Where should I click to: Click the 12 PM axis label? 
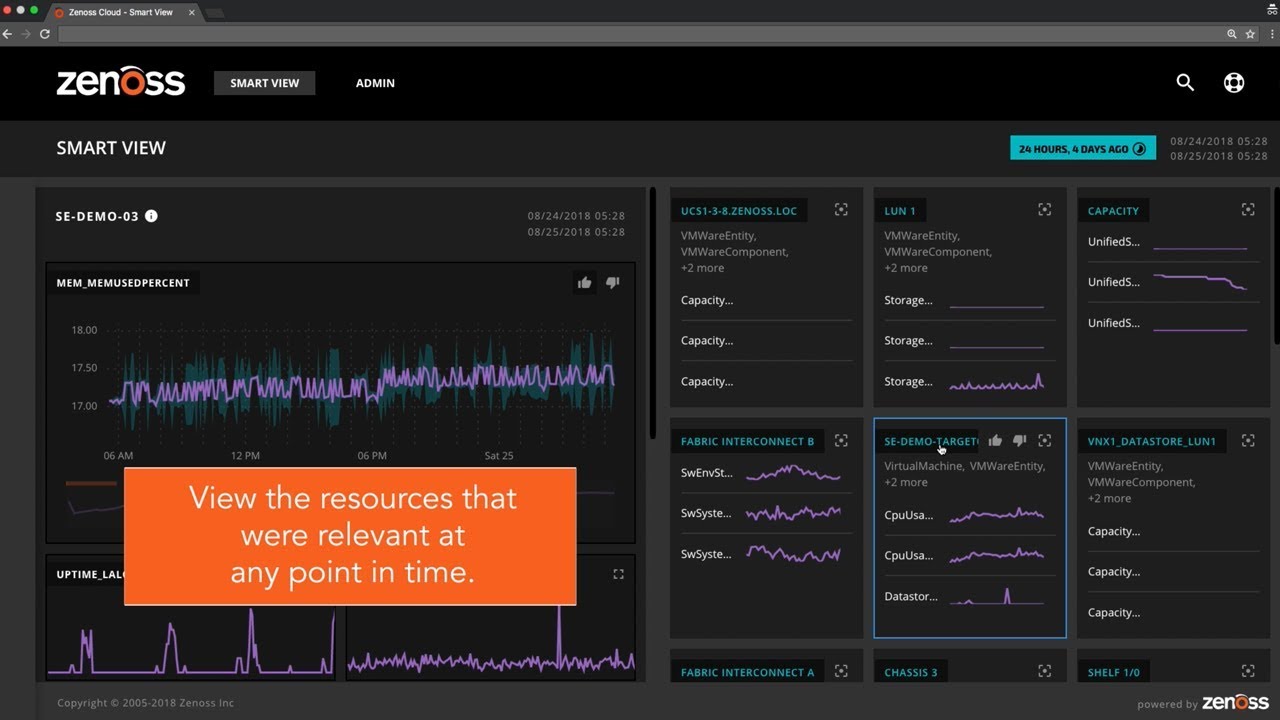point(245,455)
